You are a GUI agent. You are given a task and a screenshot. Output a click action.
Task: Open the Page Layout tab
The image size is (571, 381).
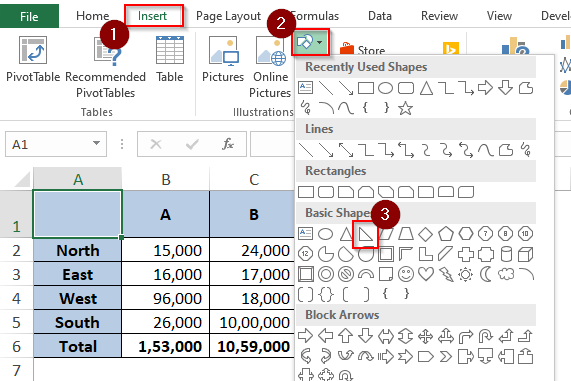coord(228,16)
